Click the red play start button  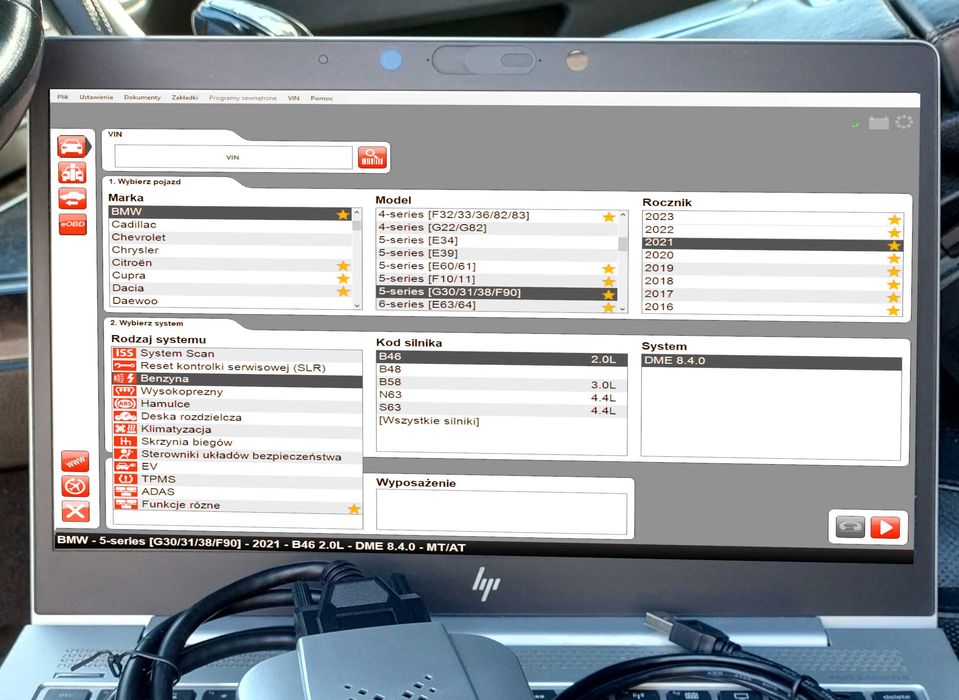885,527
